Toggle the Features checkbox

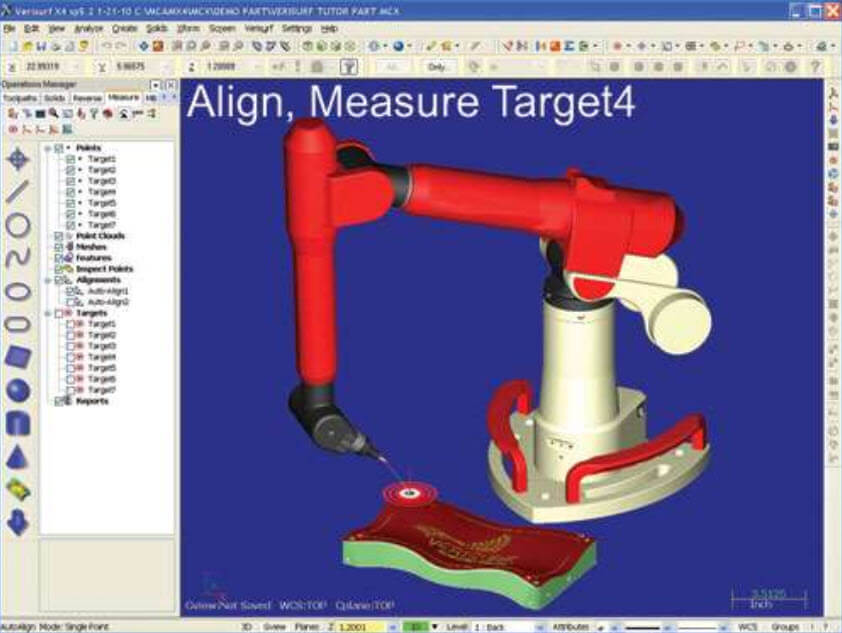click(x=59, y=258)
